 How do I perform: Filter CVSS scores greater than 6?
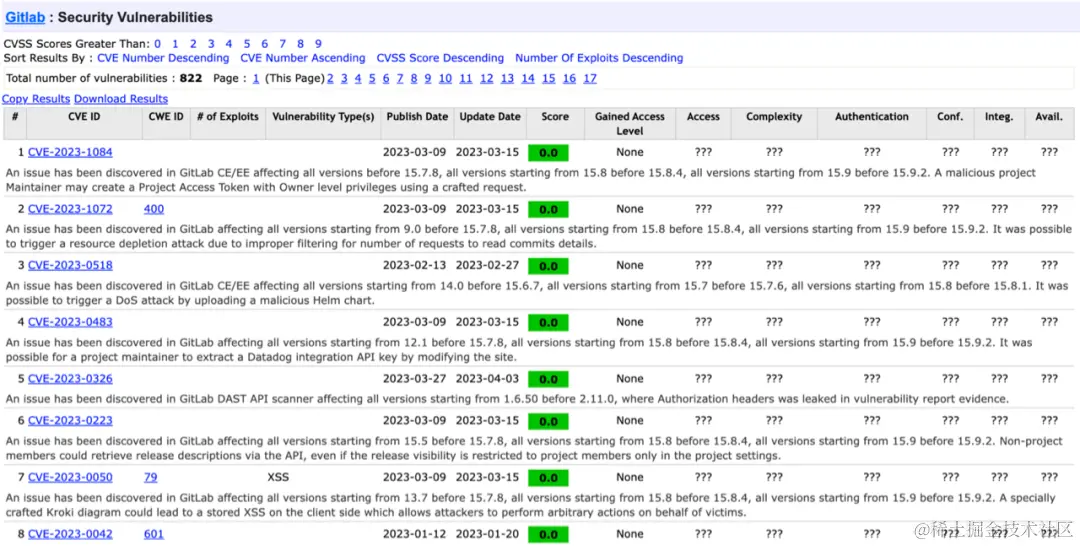click(x=264, y=43)
